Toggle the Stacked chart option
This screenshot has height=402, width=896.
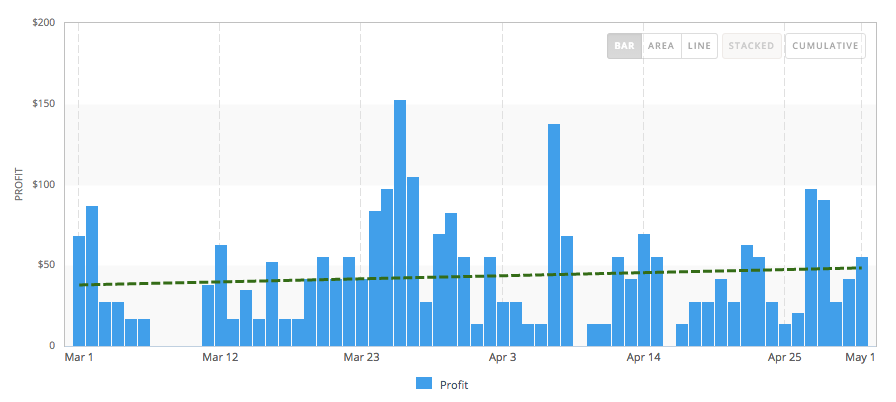(x=751, y=46)
